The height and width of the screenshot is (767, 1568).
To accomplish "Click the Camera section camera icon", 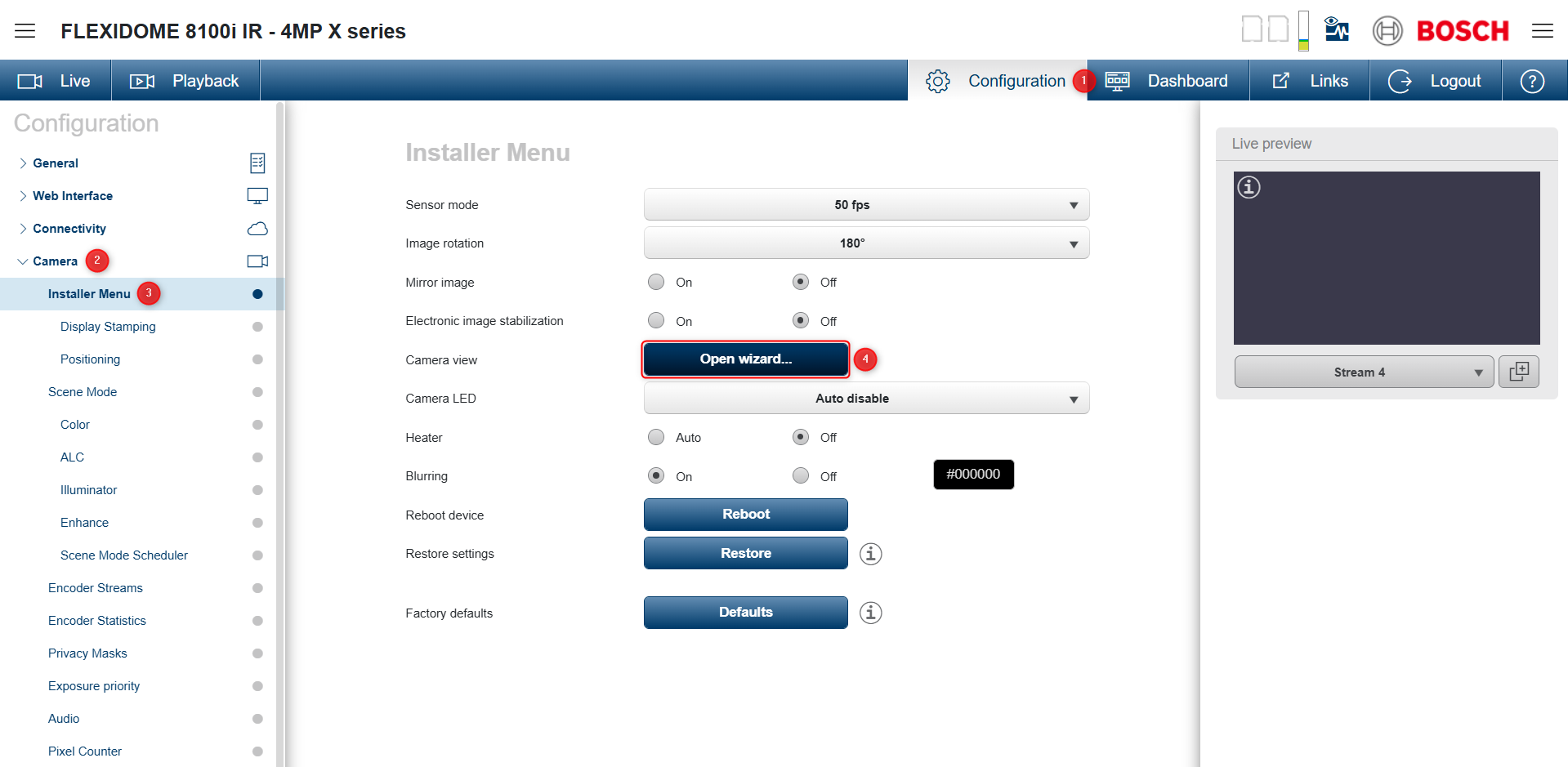I will [x=257, y=261].
